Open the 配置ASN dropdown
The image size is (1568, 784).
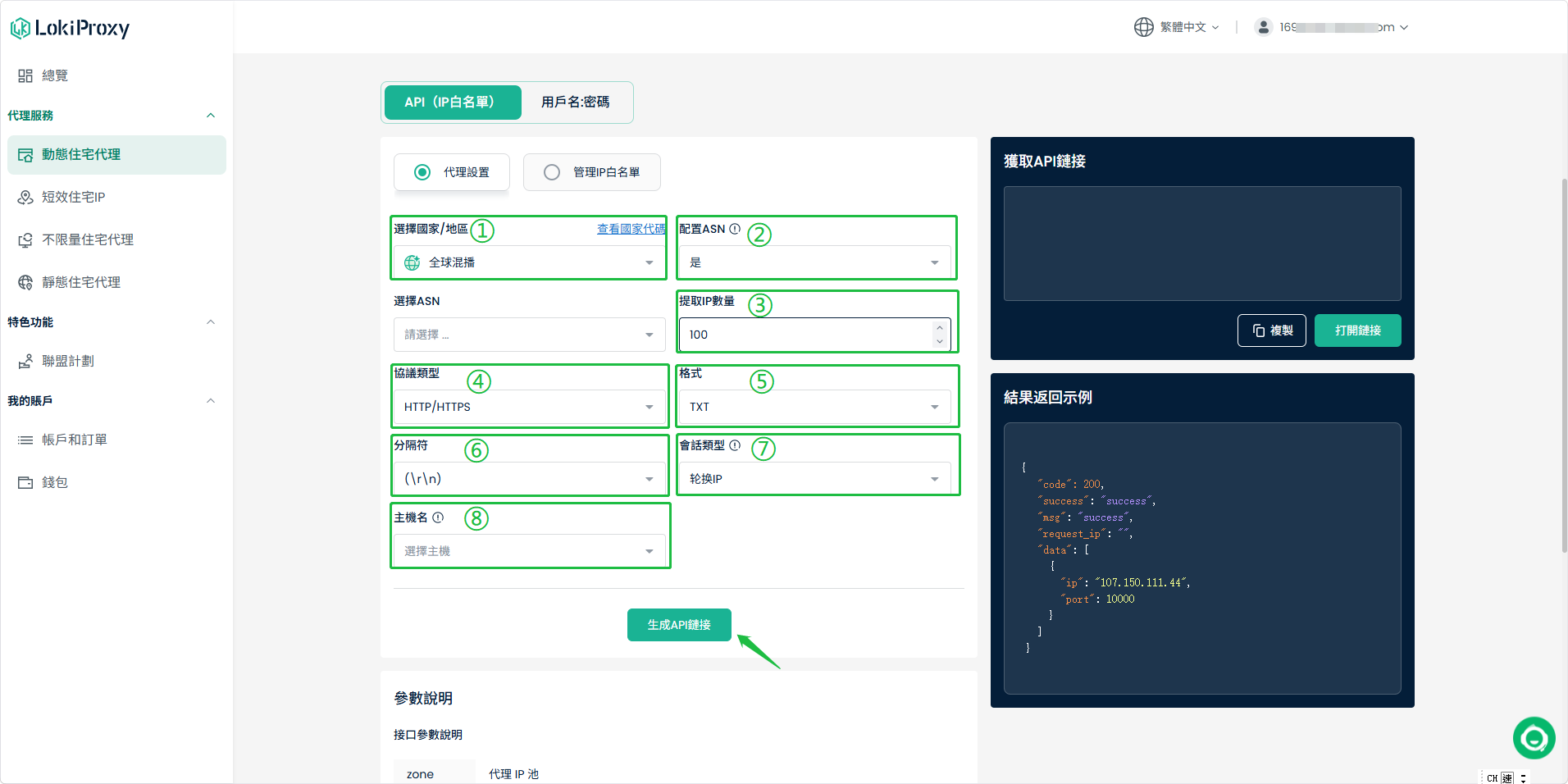click(815, 262)
